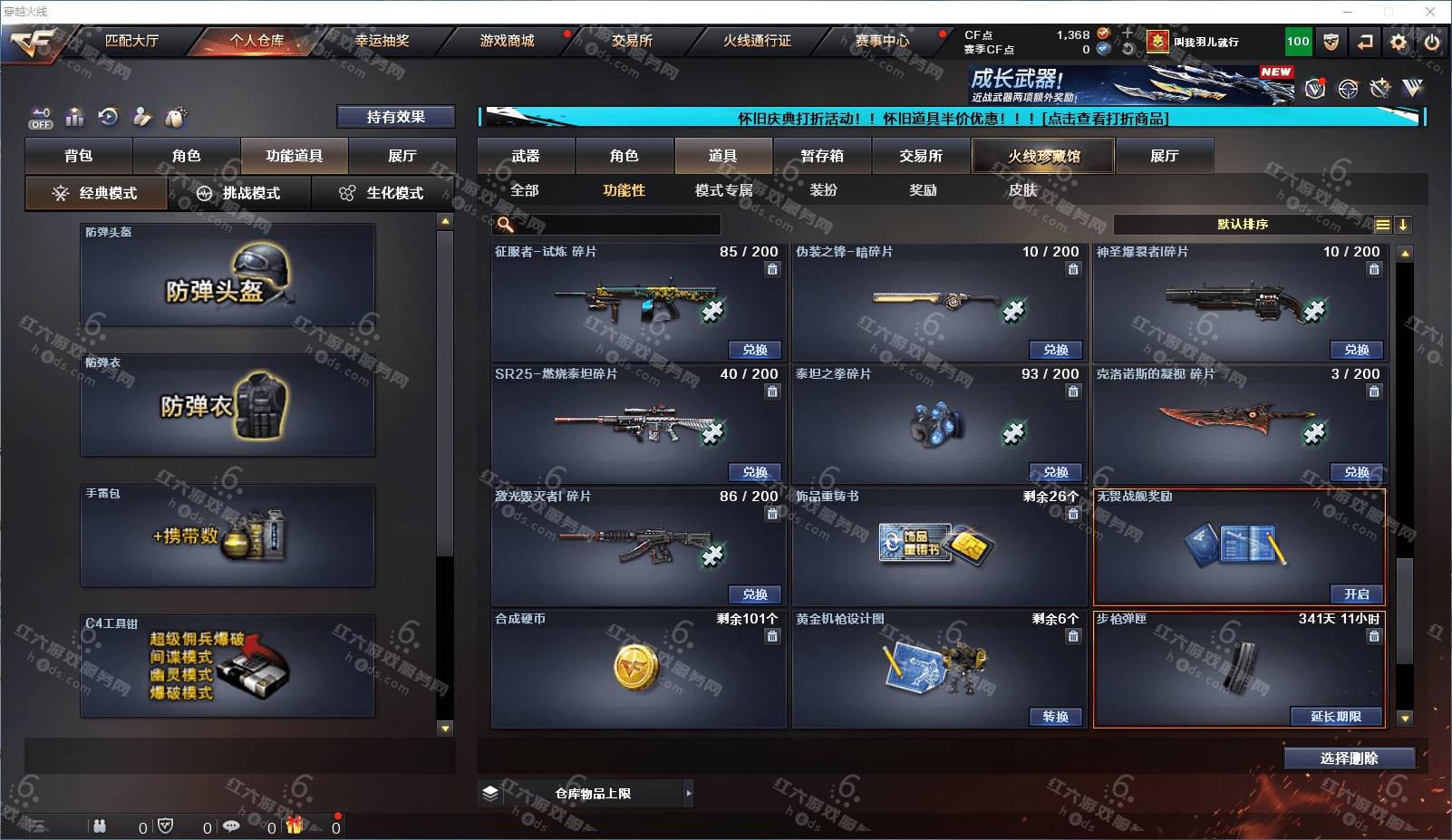
Task: Click the return arrow icon
Action: click(x=1364, y=42)
